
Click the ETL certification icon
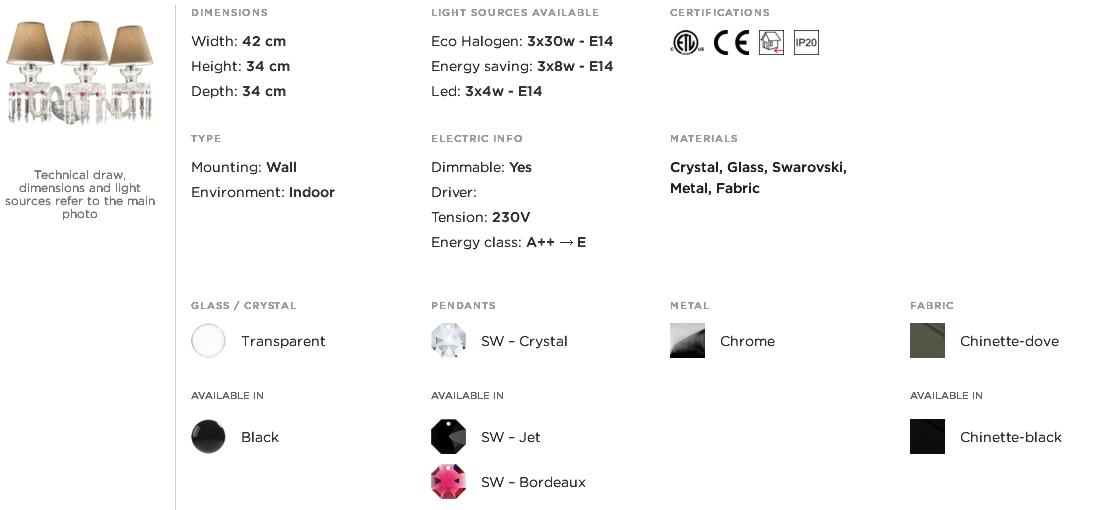pos(687,43)
